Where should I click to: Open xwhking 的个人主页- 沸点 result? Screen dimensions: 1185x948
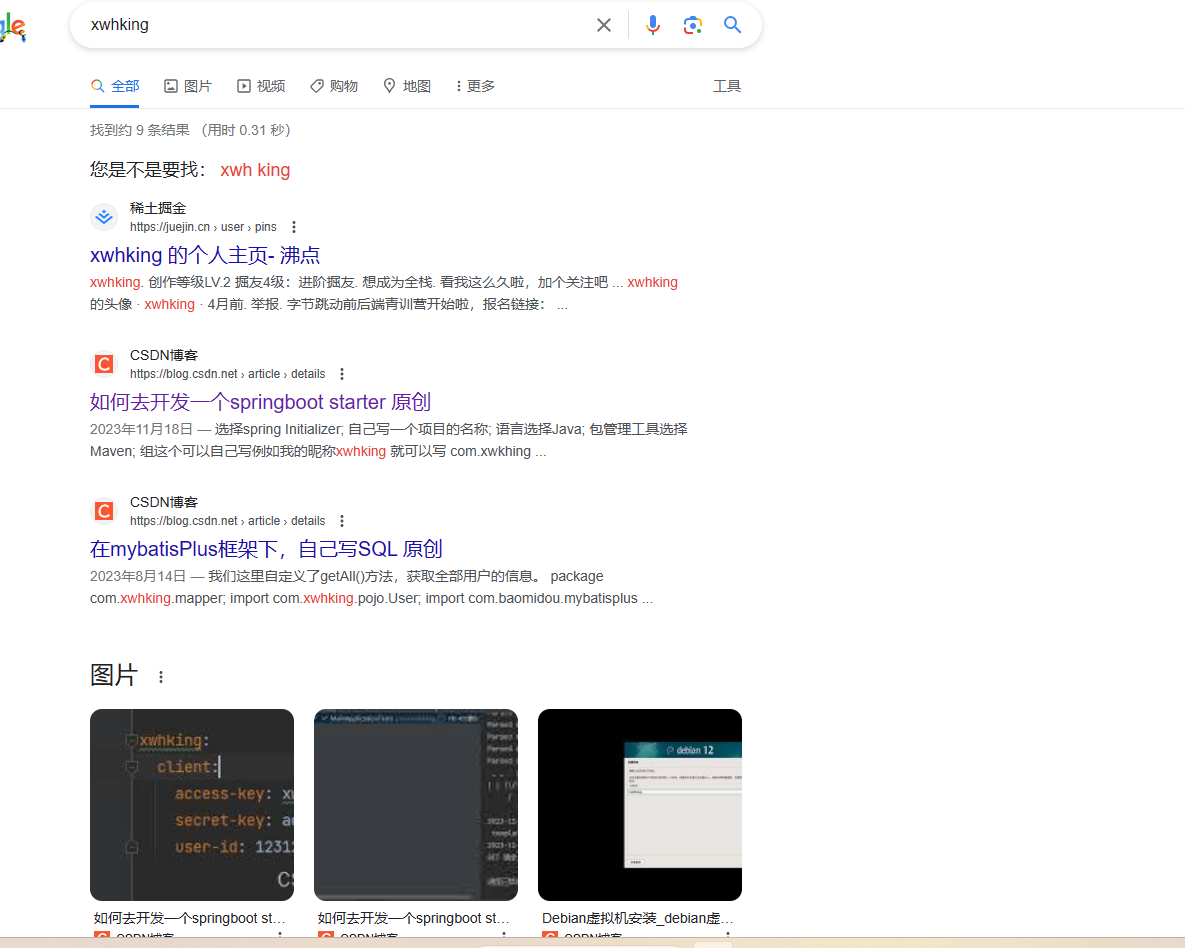coord(205,255)
